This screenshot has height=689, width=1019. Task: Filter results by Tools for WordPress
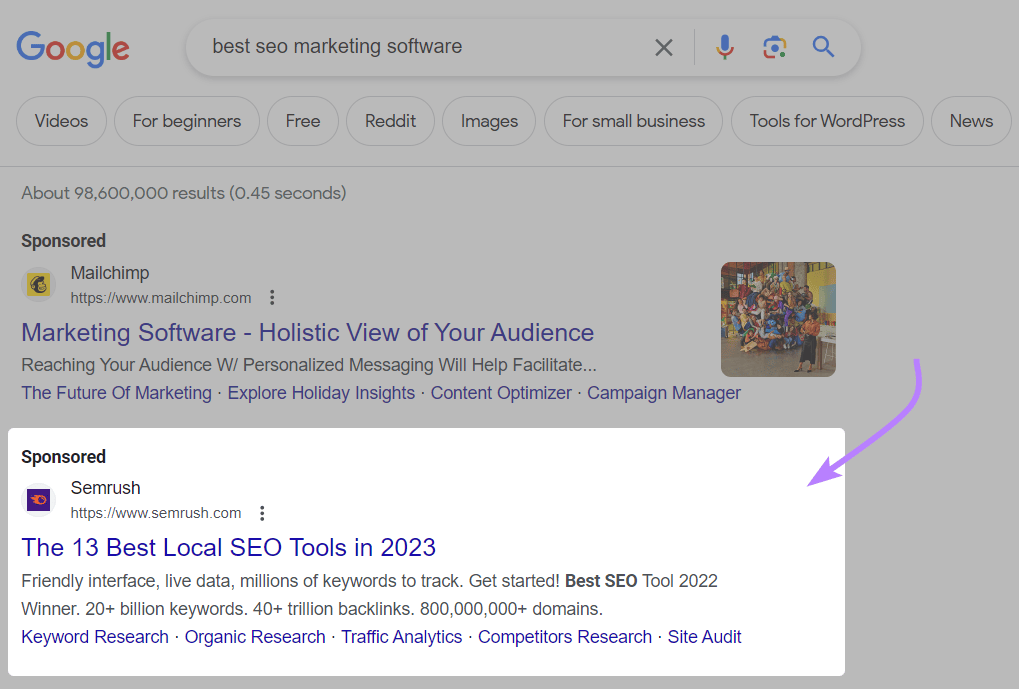point(827,121)
